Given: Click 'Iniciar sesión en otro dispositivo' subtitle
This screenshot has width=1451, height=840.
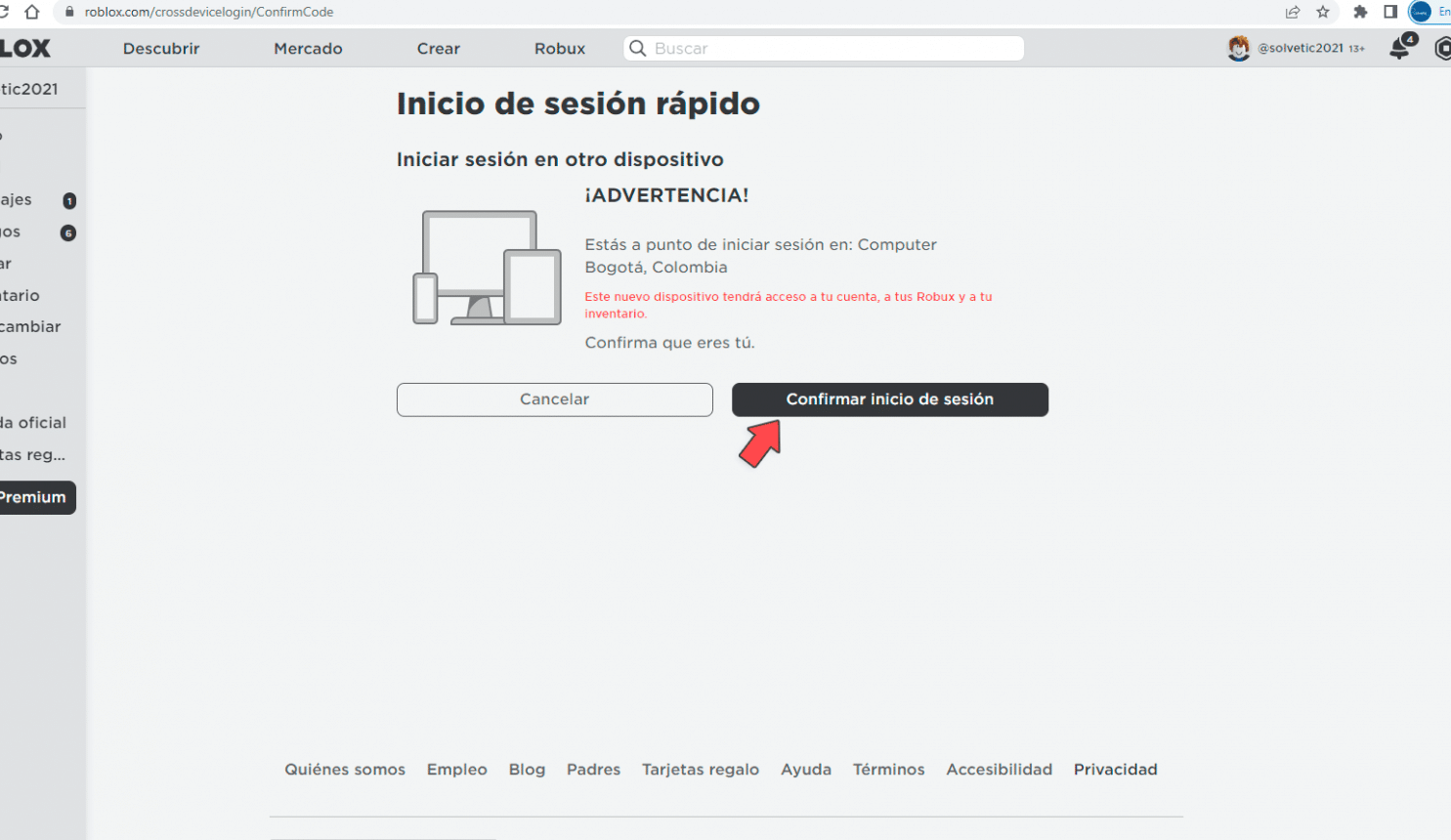Looking at the screenshot, I should [560, 159].
